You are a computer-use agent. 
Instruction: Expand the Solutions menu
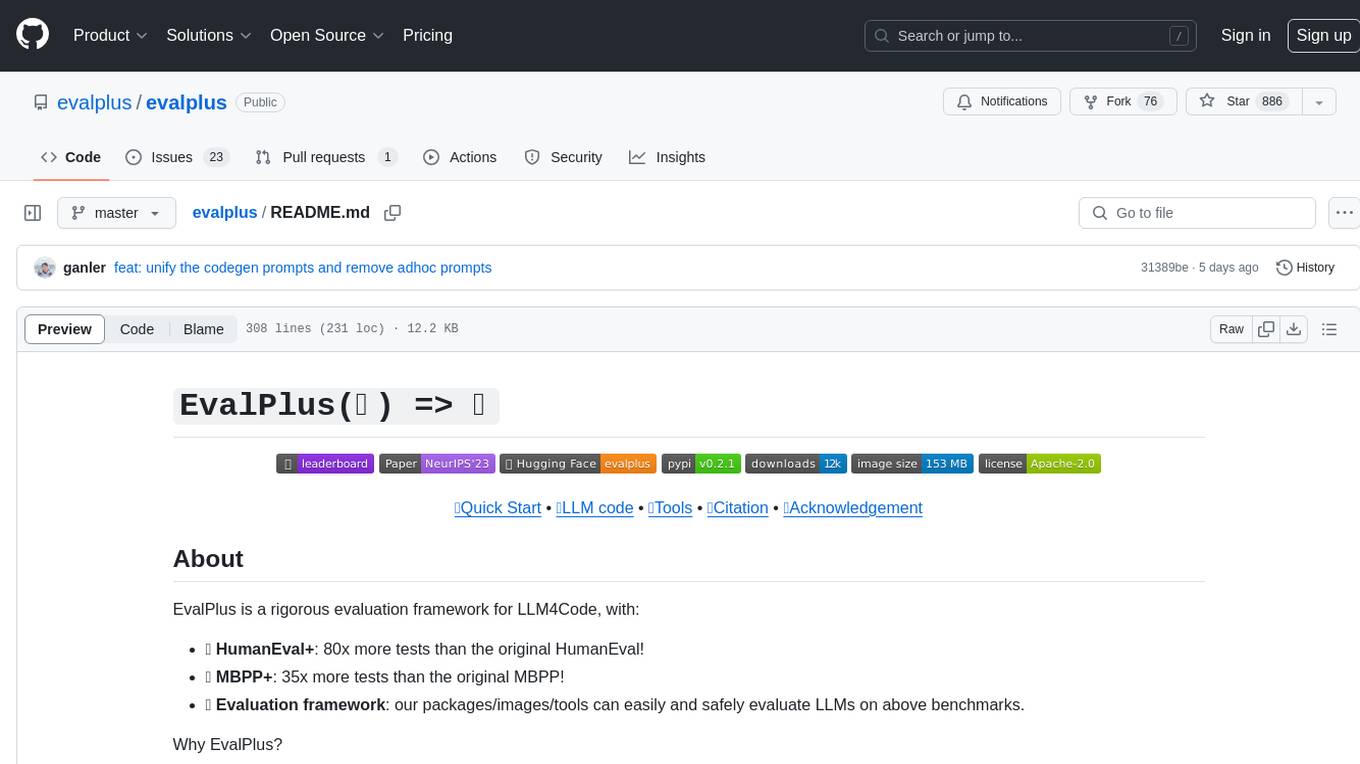[209, 35]
